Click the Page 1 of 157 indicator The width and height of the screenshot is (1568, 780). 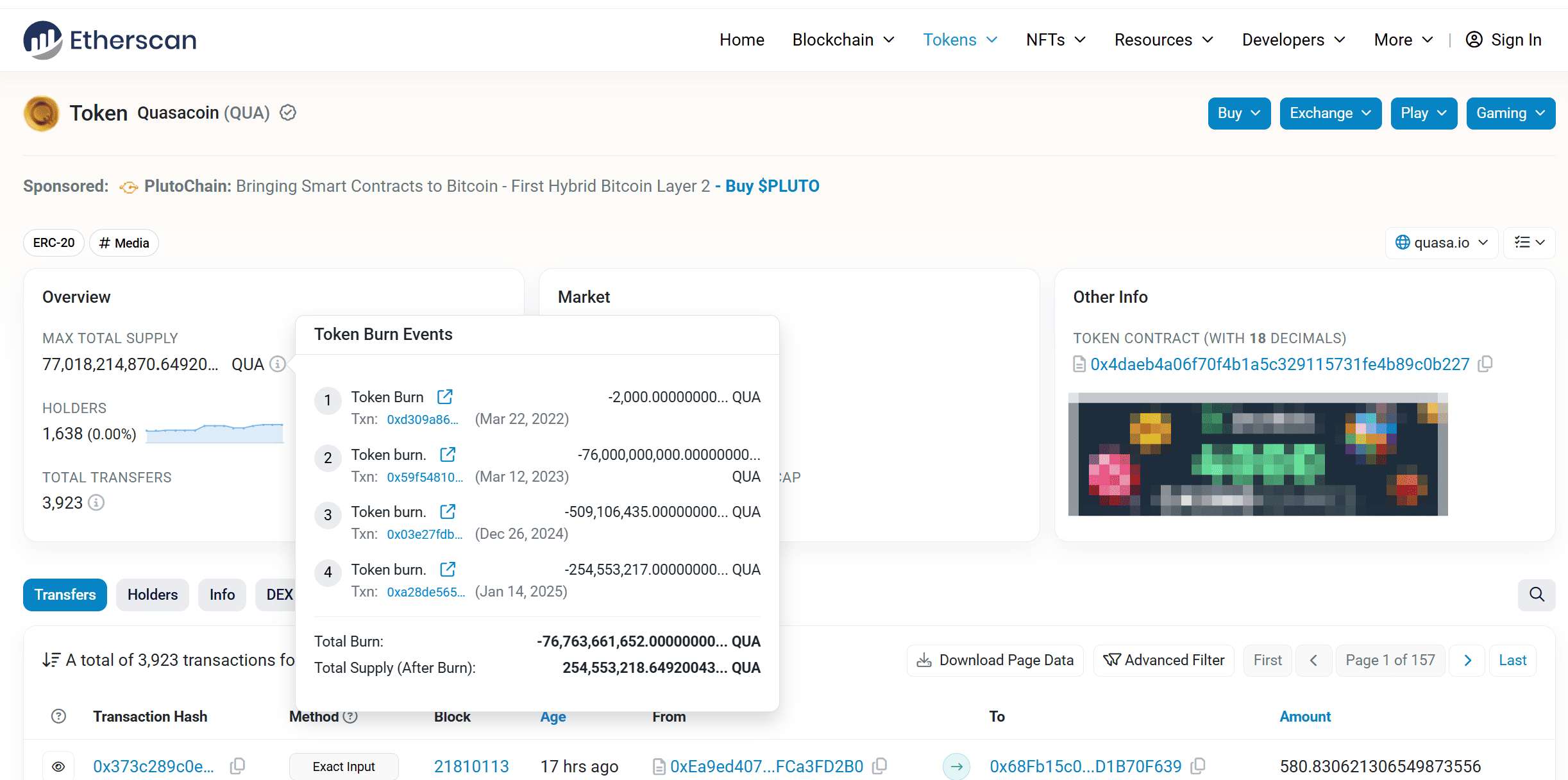click(x=1390, y=659)
